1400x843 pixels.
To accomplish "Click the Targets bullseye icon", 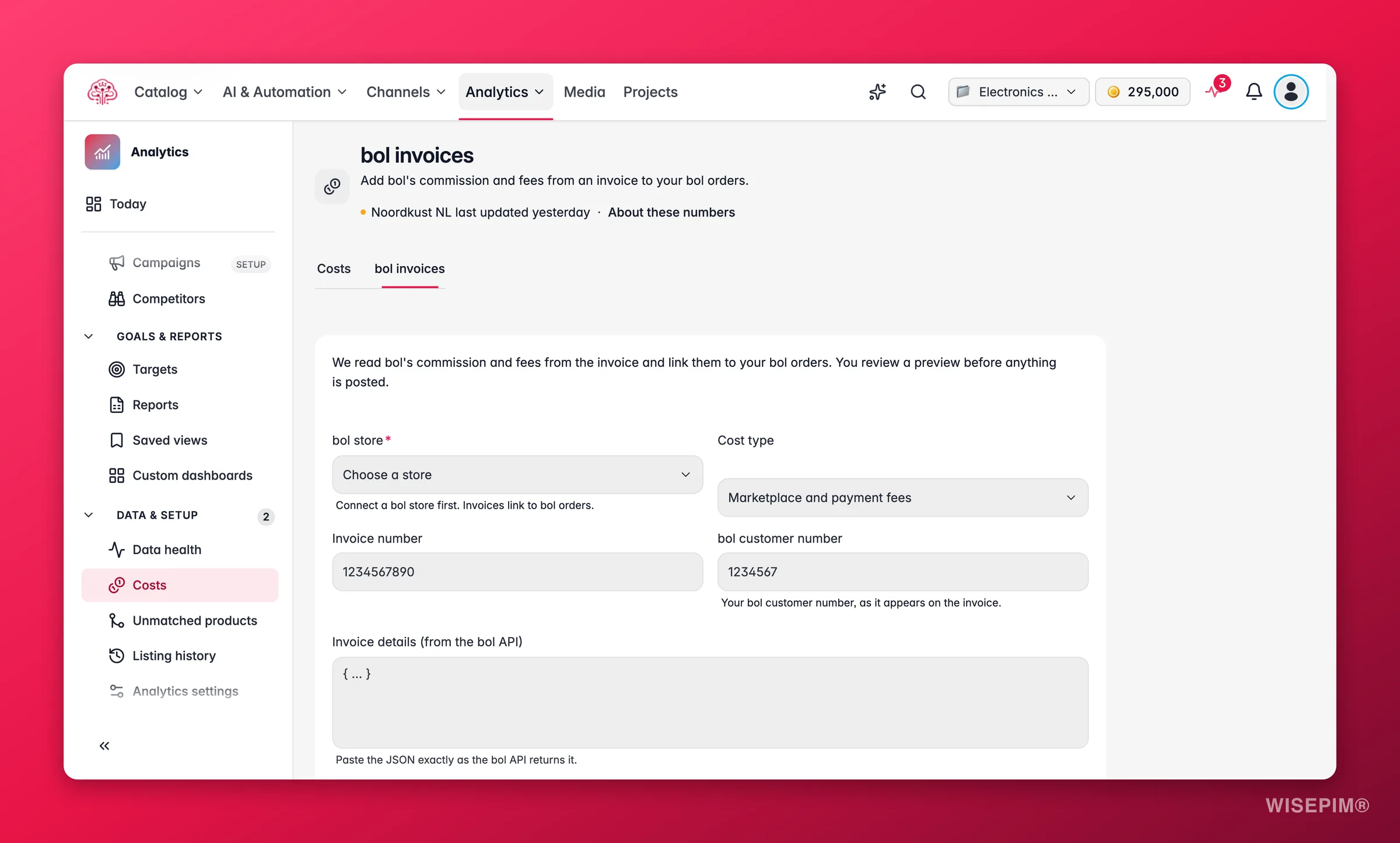I will 117,369.
